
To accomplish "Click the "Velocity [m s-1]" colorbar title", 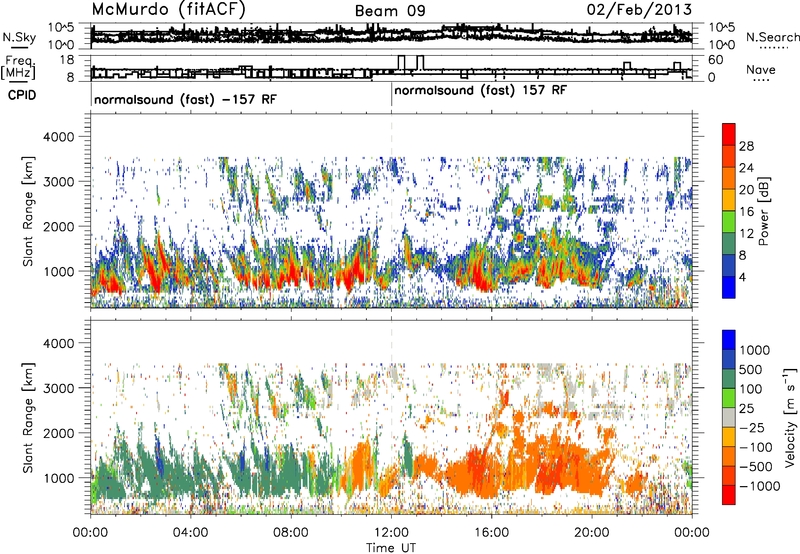I will pyautogui.click(x=790, y=417).
